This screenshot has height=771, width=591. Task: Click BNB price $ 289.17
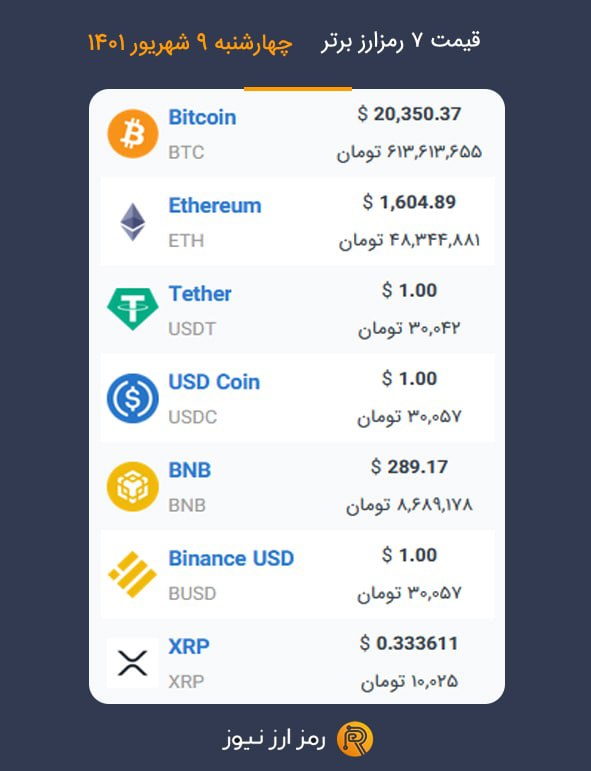click(409, 467)
